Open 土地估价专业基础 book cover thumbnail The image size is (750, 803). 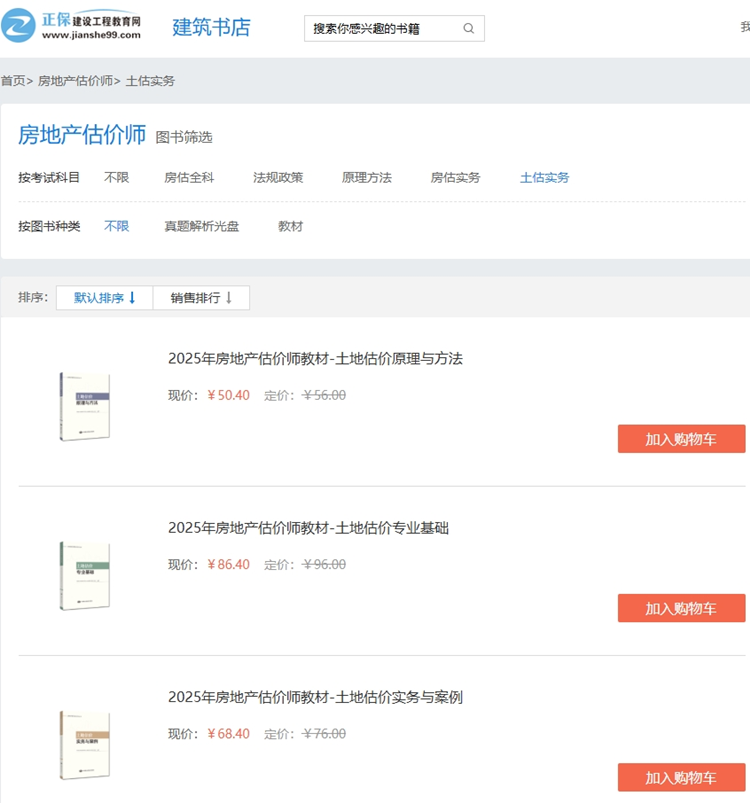pos(85,576)
